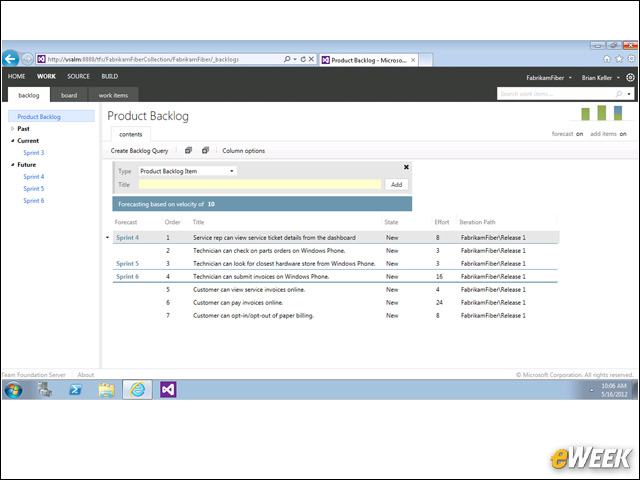Open row menu arrow for Service rep item
This screenshot has width=640, height=480.
pyautogui.click(x=107, y=238)
